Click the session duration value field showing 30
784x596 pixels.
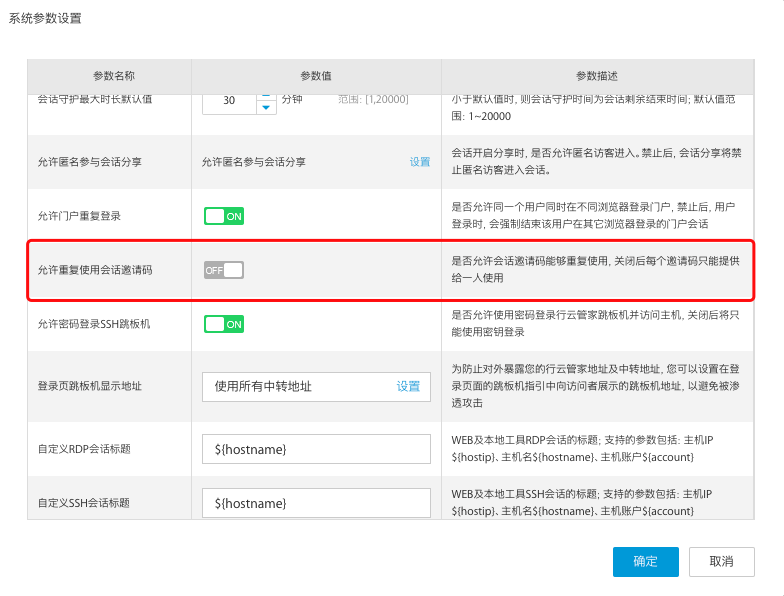229,101
